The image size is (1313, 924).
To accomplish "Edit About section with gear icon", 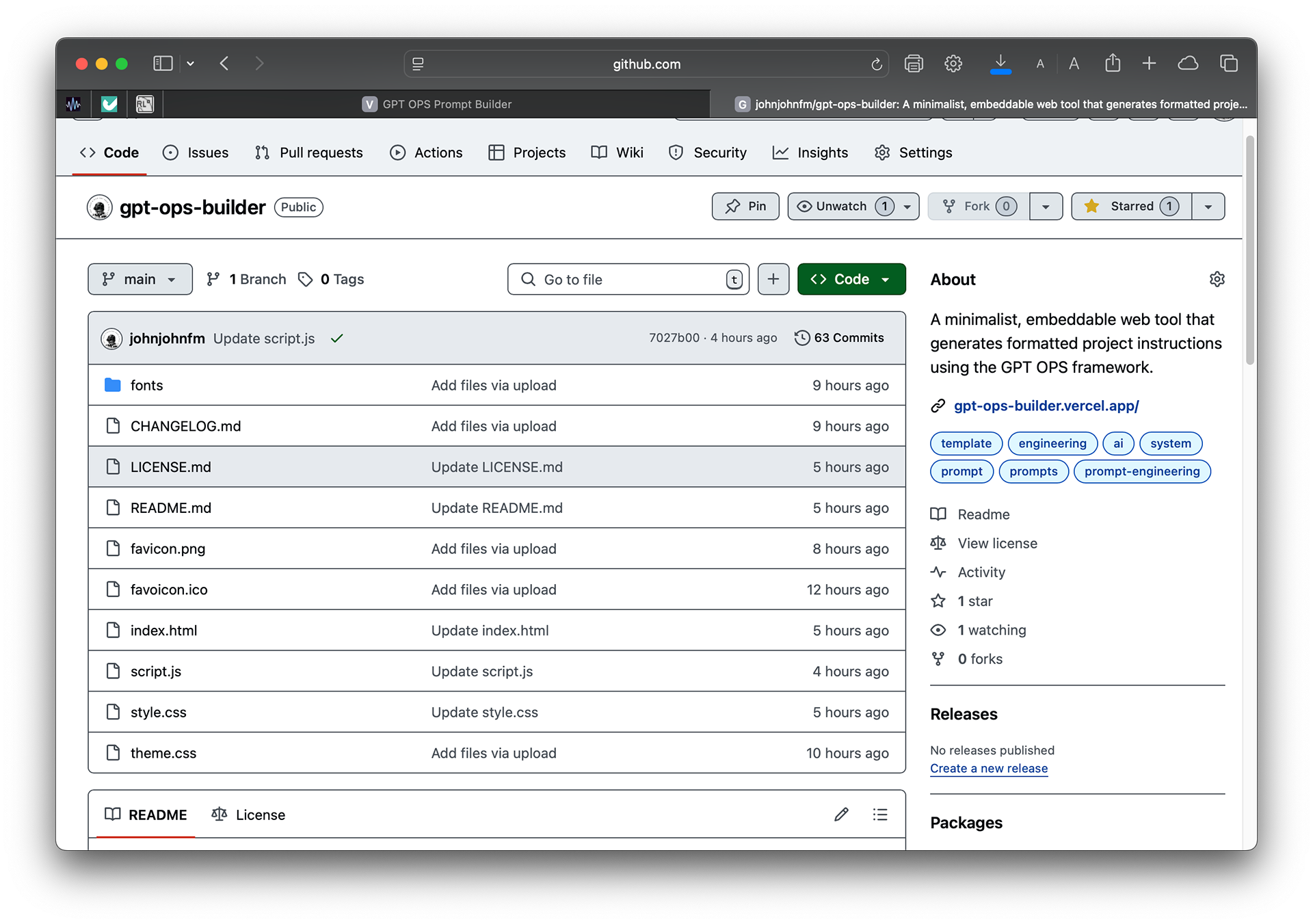I will tap(1217, 279).
